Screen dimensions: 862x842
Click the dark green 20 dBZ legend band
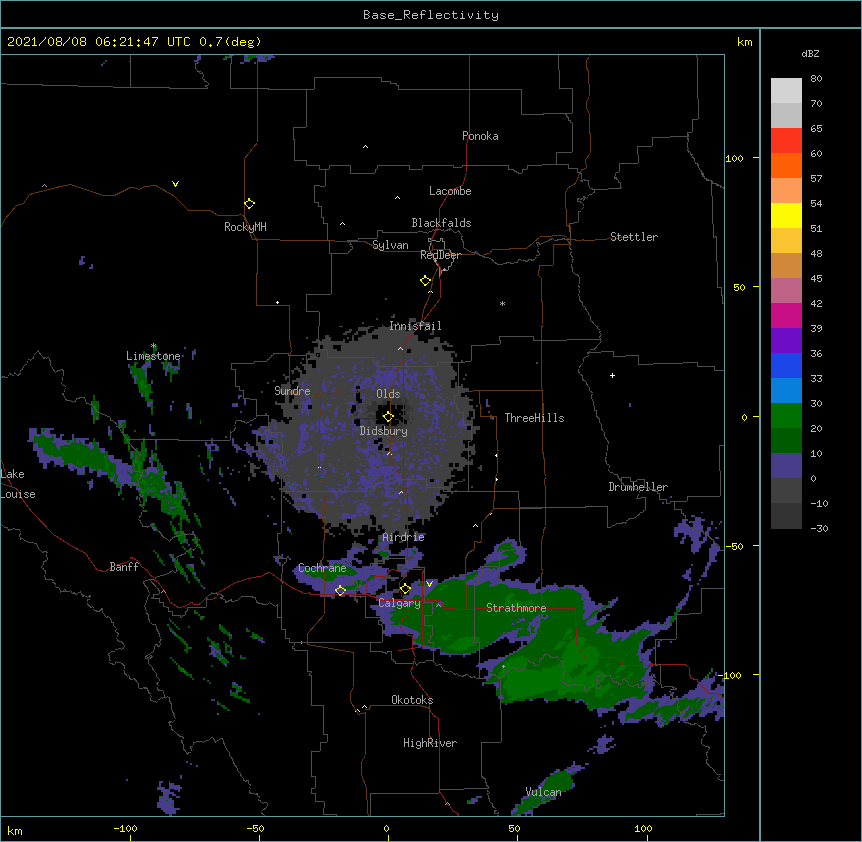tap(786, 440)
